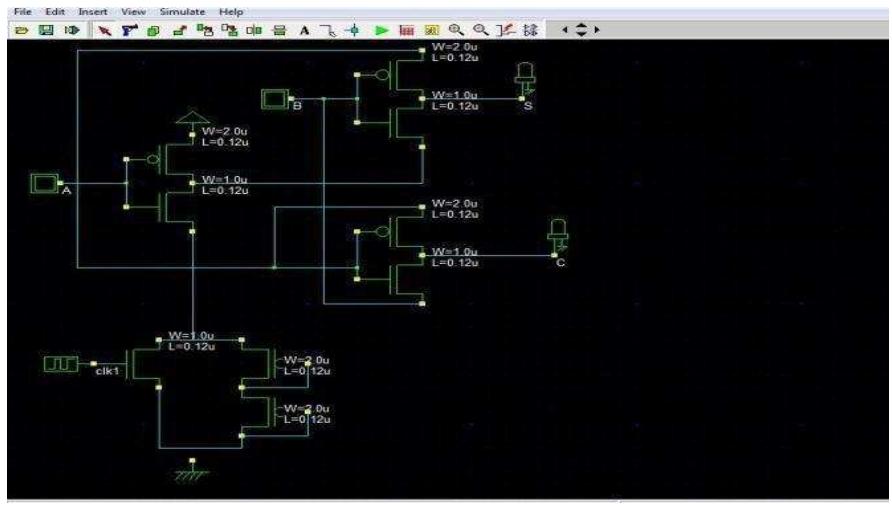This screenshot has height=507, width=892.
Task: Select the VDD supply symbol
Action: pyautogui.click(x=192, y=118)
